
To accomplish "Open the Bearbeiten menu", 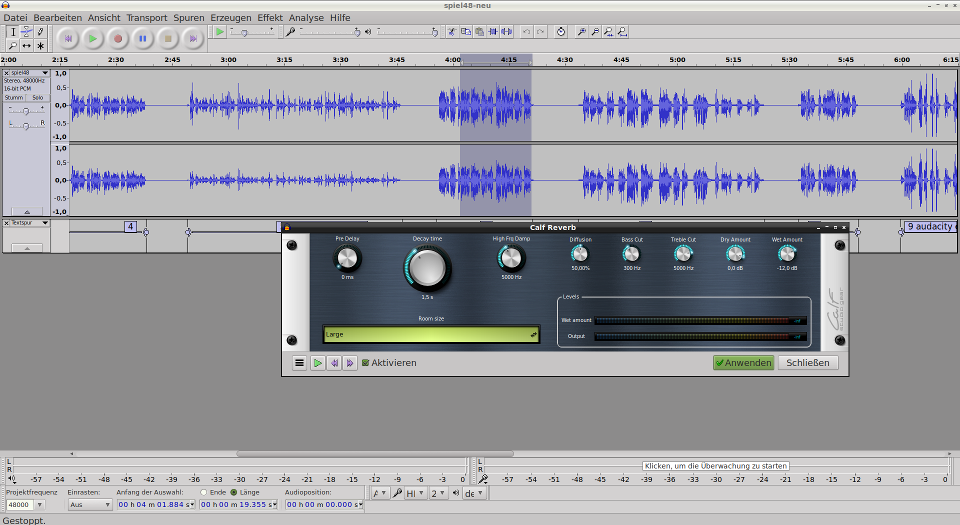I will (x=58, y=18).
